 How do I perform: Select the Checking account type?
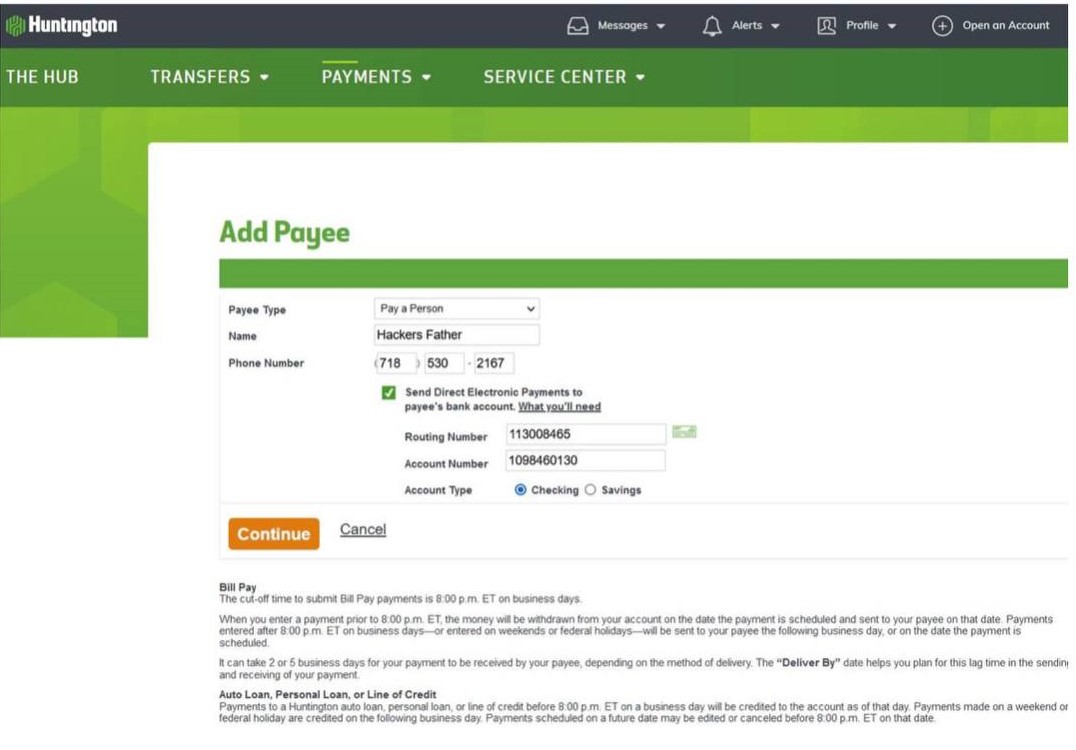520,490
